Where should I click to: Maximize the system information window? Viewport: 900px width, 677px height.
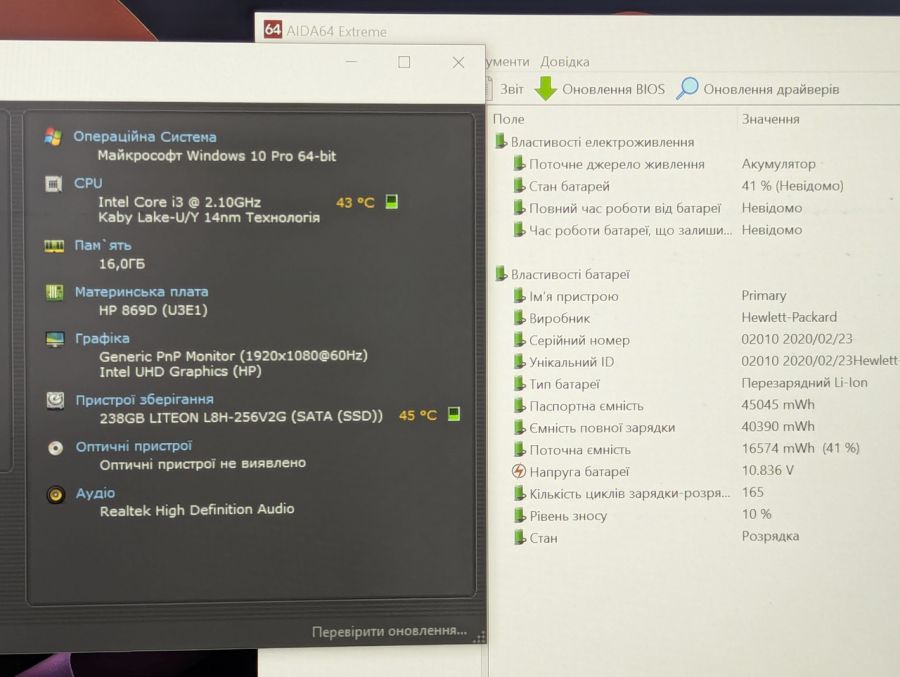(x=404, y=61)
